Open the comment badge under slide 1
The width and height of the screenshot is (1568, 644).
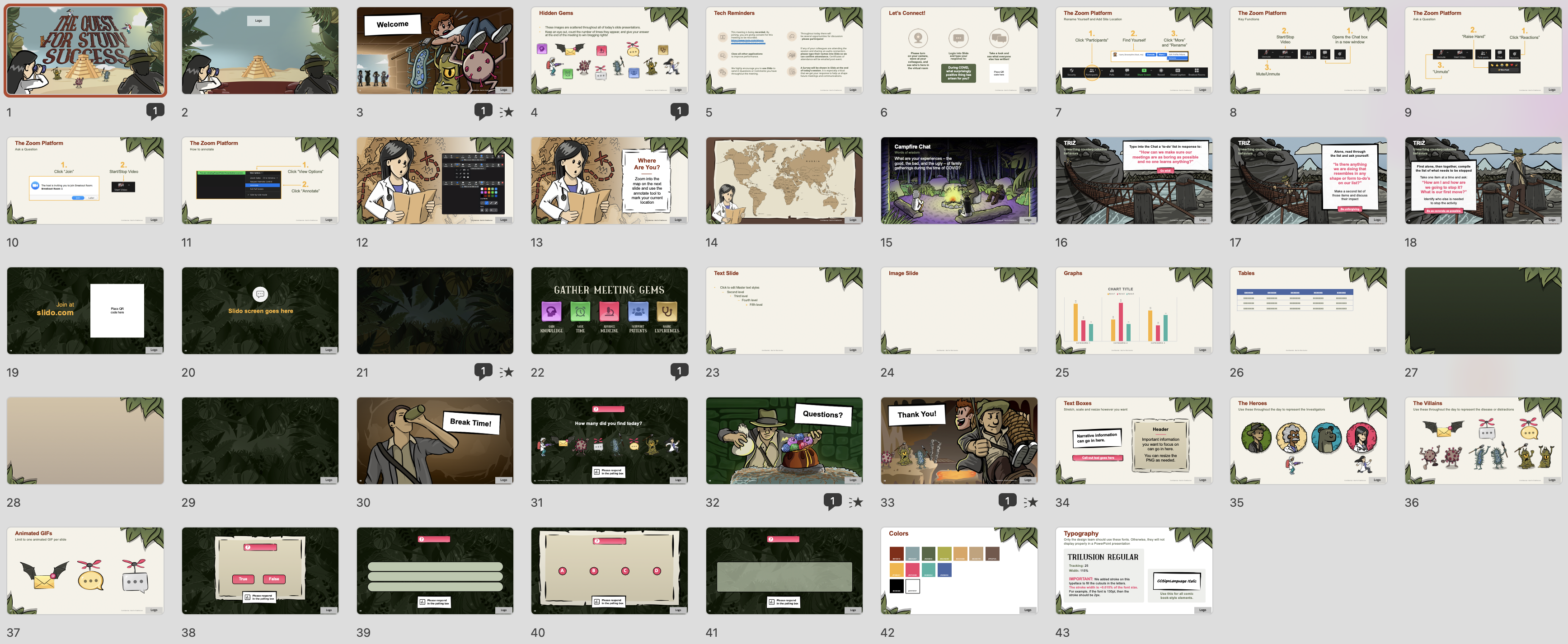pyautogui.click(x=155, y=111)
